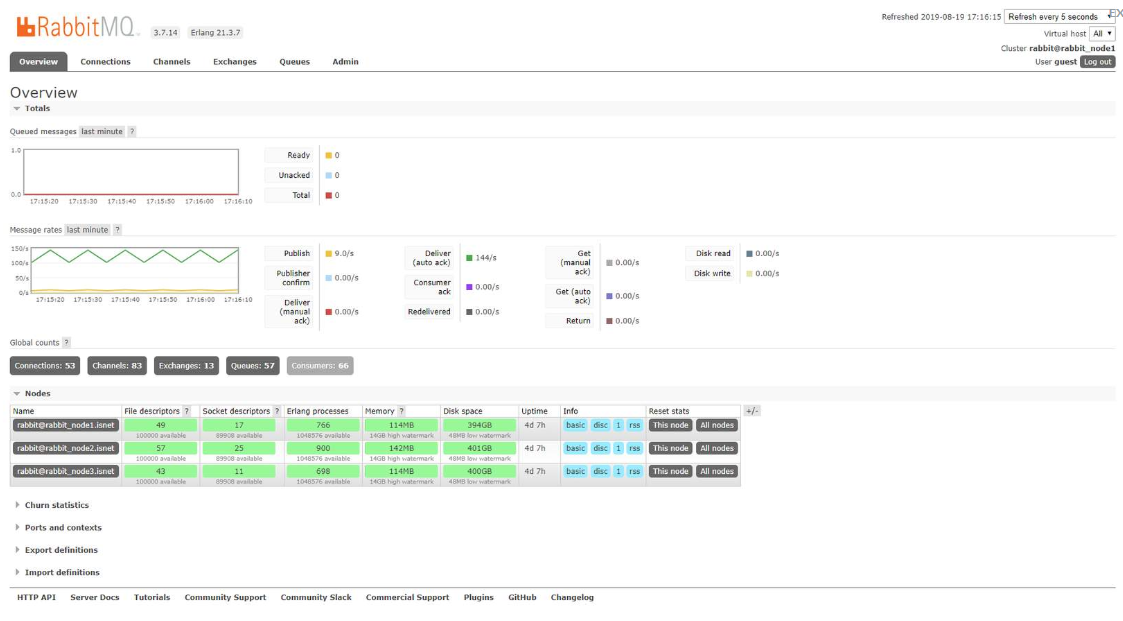Click the Memory column help icon
This screenshot has height=621, width=1123.
[x=402, y=411]
